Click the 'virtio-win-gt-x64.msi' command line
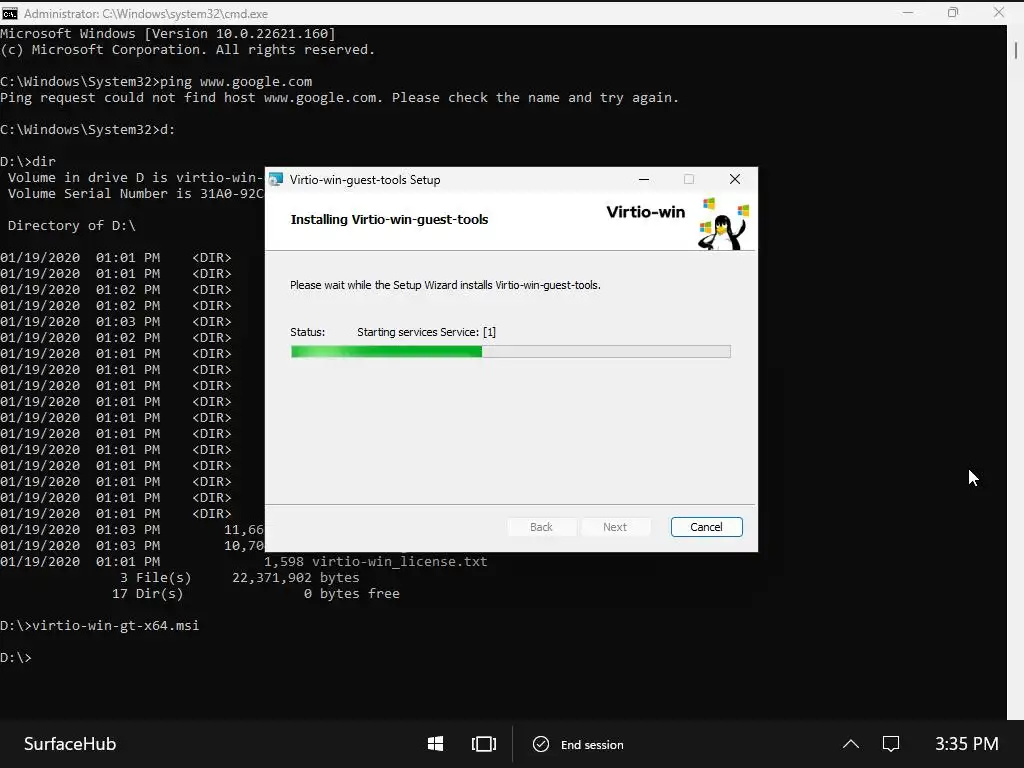The width and height of the screenshot is (1024, 768). [x=100, y=626]
